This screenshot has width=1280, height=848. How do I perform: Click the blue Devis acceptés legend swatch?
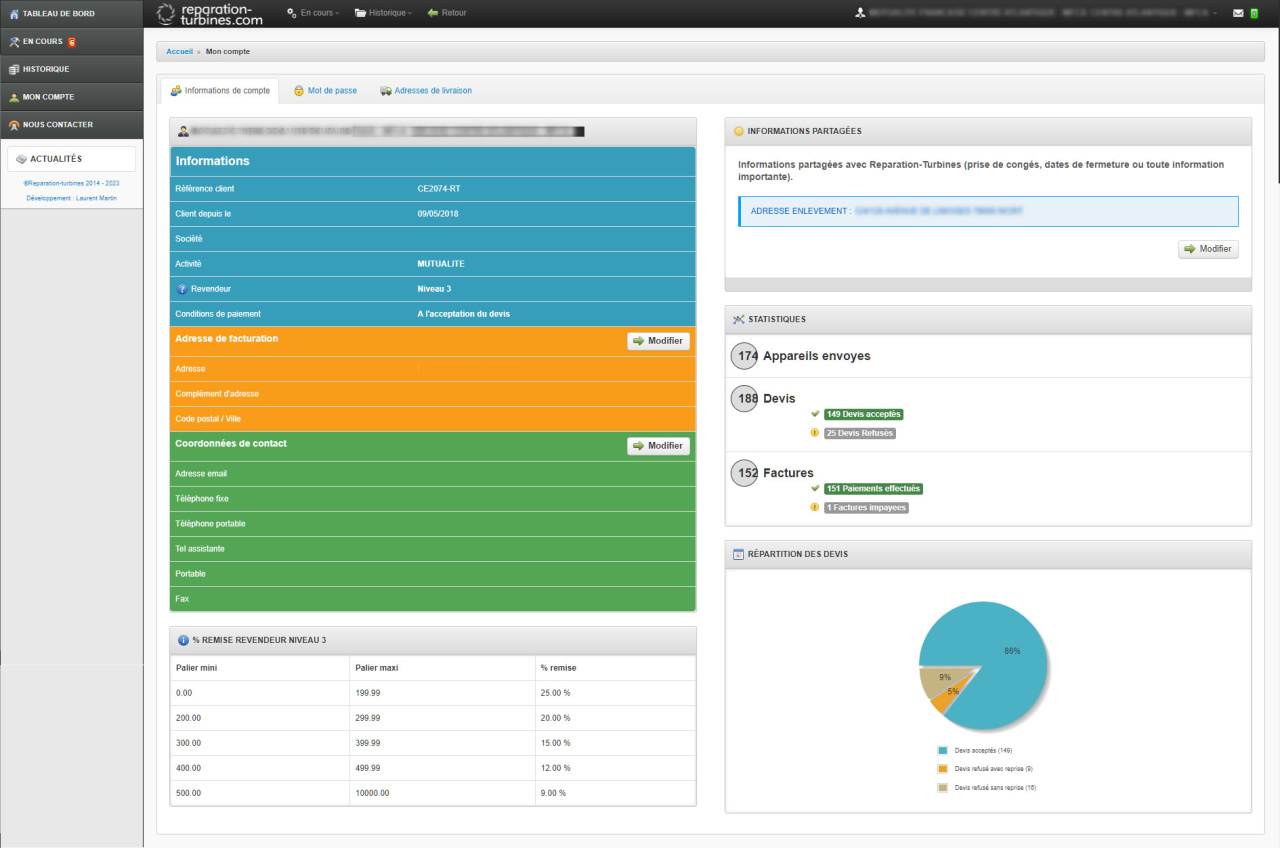(x=942, y=749)
